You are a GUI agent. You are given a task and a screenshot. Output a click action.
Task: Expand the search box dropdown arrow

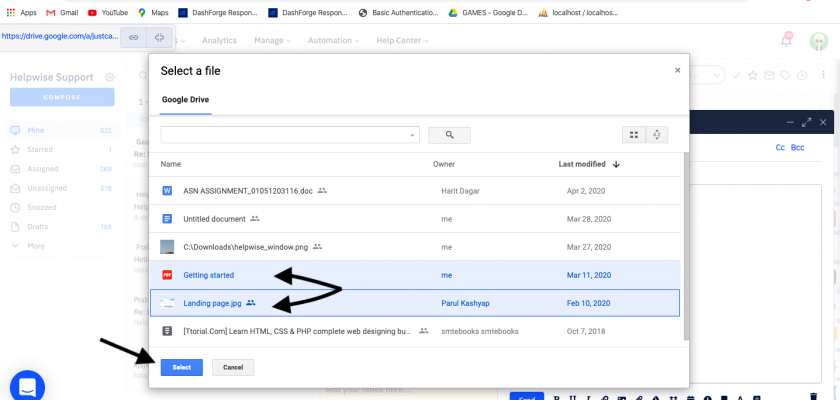click(x=413, y=135)
